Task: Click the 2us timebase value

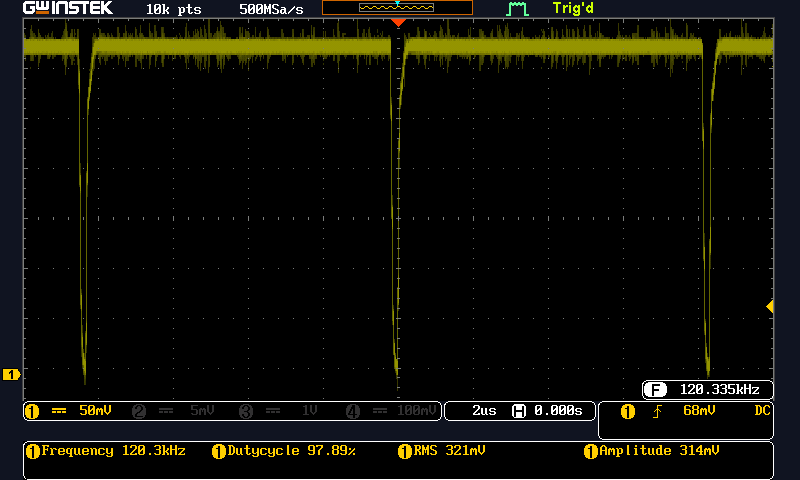Action: (x=484, y=411)
